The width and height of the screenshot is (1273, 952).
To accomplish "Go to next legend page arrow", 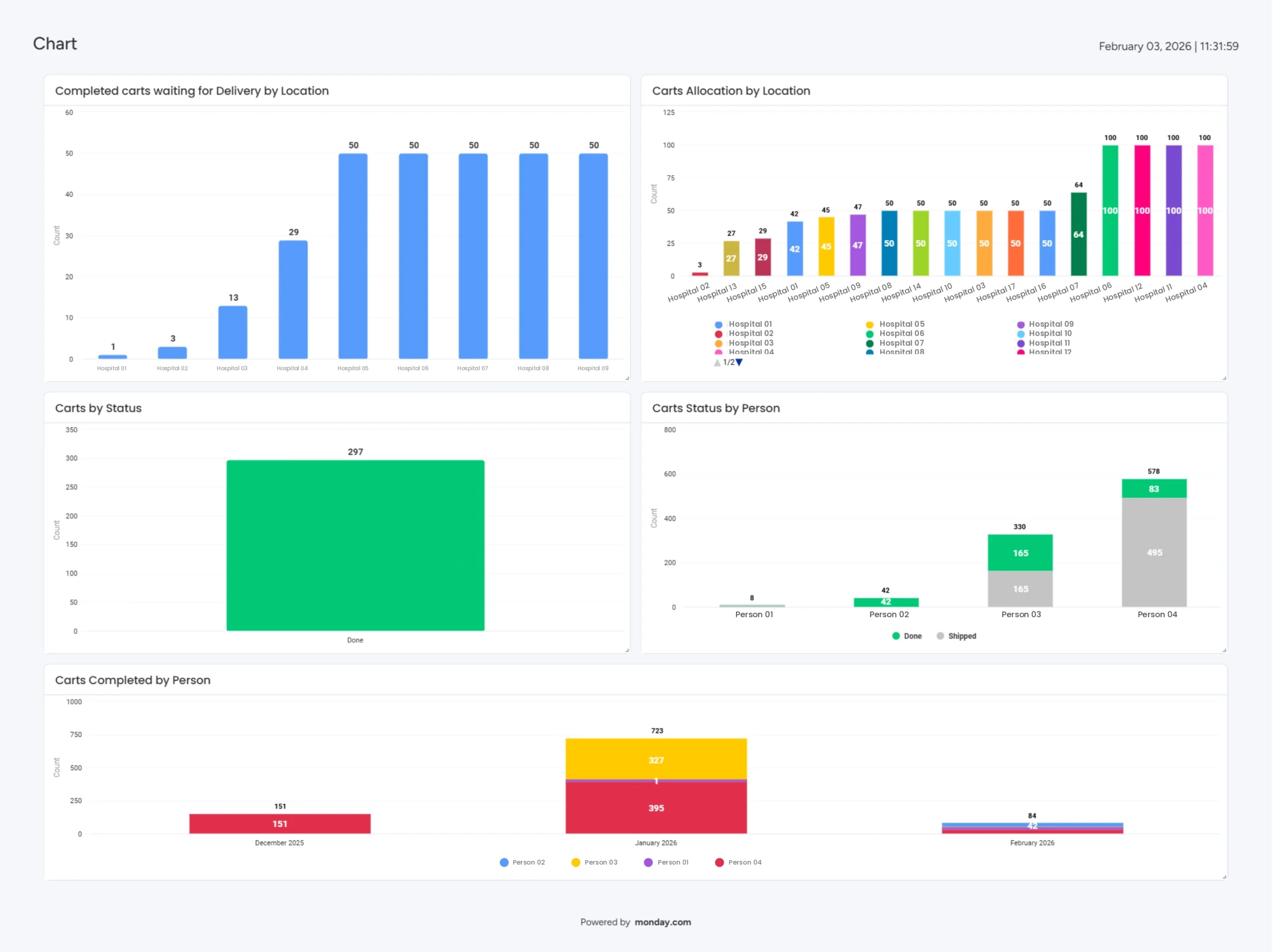I will tap(739, 362).
